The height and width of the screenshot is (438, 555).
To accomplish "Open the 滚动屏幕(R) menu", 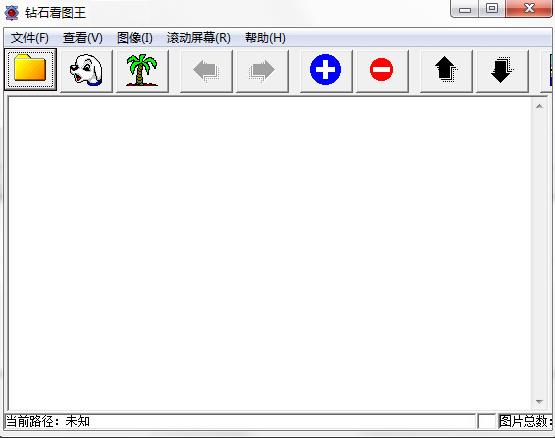I will [199, 38].
